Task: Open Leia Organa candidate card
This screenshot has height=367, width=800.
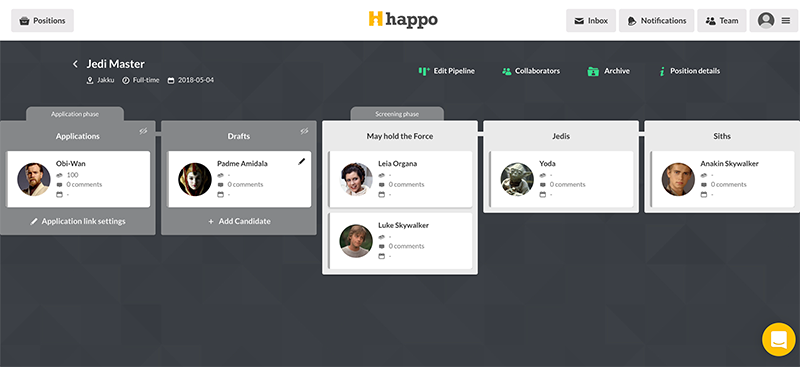Action: (400, 179)
